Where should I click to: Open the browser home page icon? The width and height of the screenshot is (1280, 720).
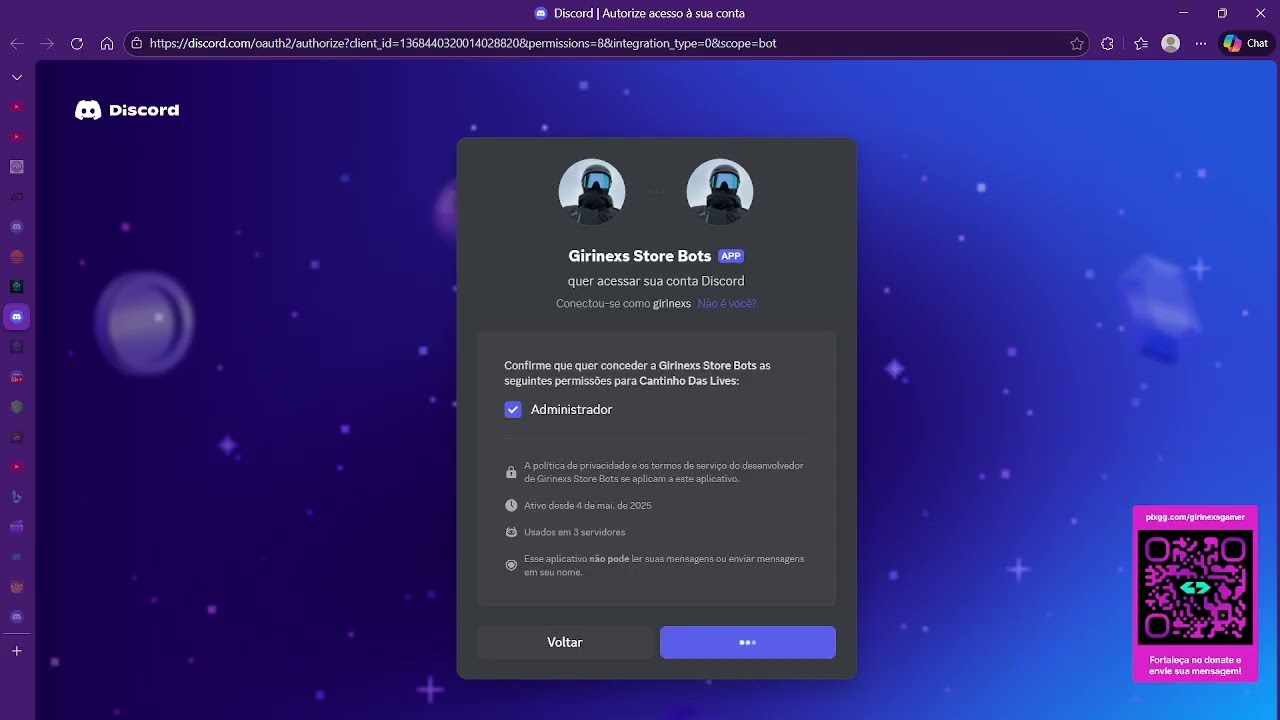pos(107,44)
